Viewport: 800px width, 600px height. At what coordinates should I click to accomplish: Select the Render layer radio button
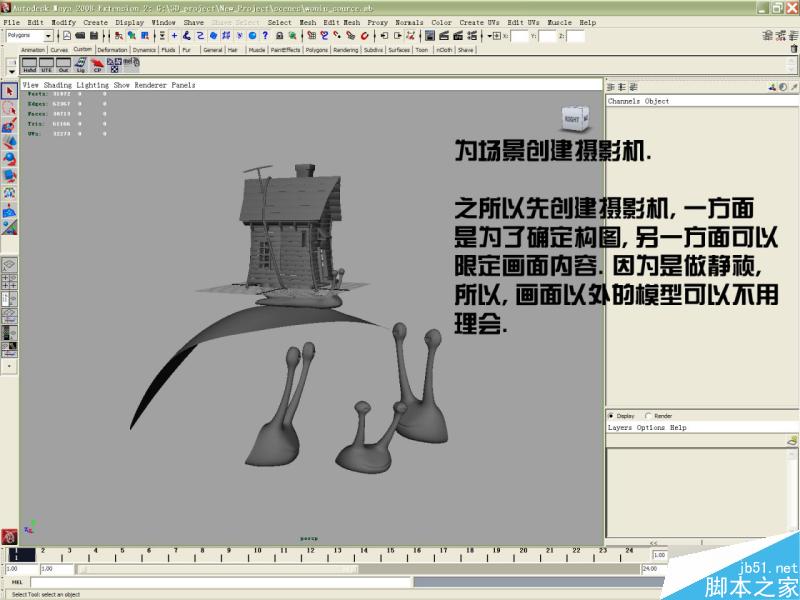pos(648,416)
